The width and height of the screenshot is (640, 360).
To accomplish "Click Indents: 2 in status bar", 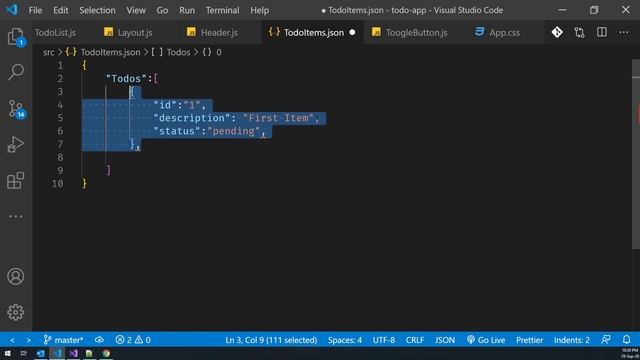I will click(572, 340).
